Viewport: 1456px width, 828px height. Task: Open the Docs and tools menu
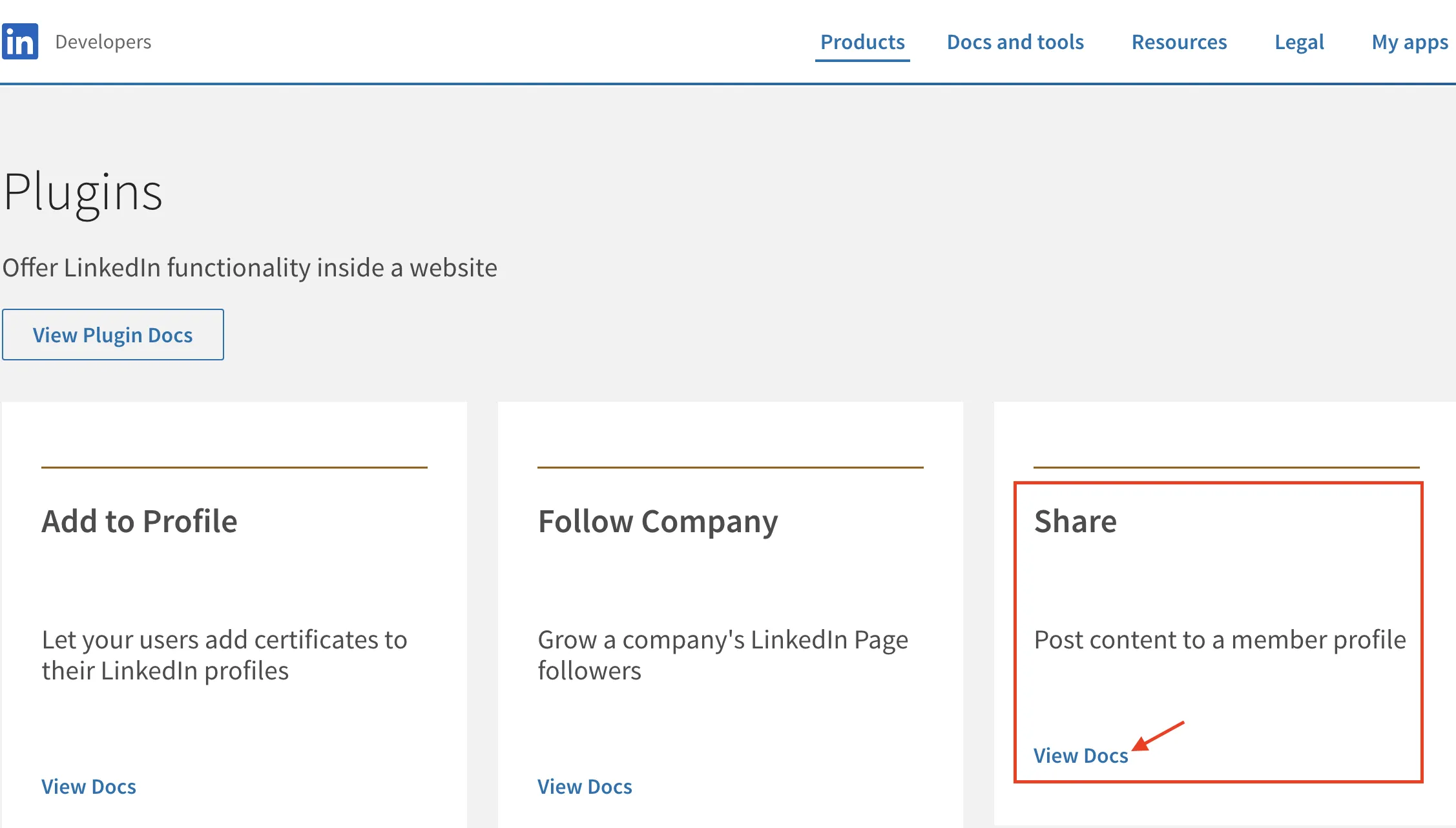1015,42
